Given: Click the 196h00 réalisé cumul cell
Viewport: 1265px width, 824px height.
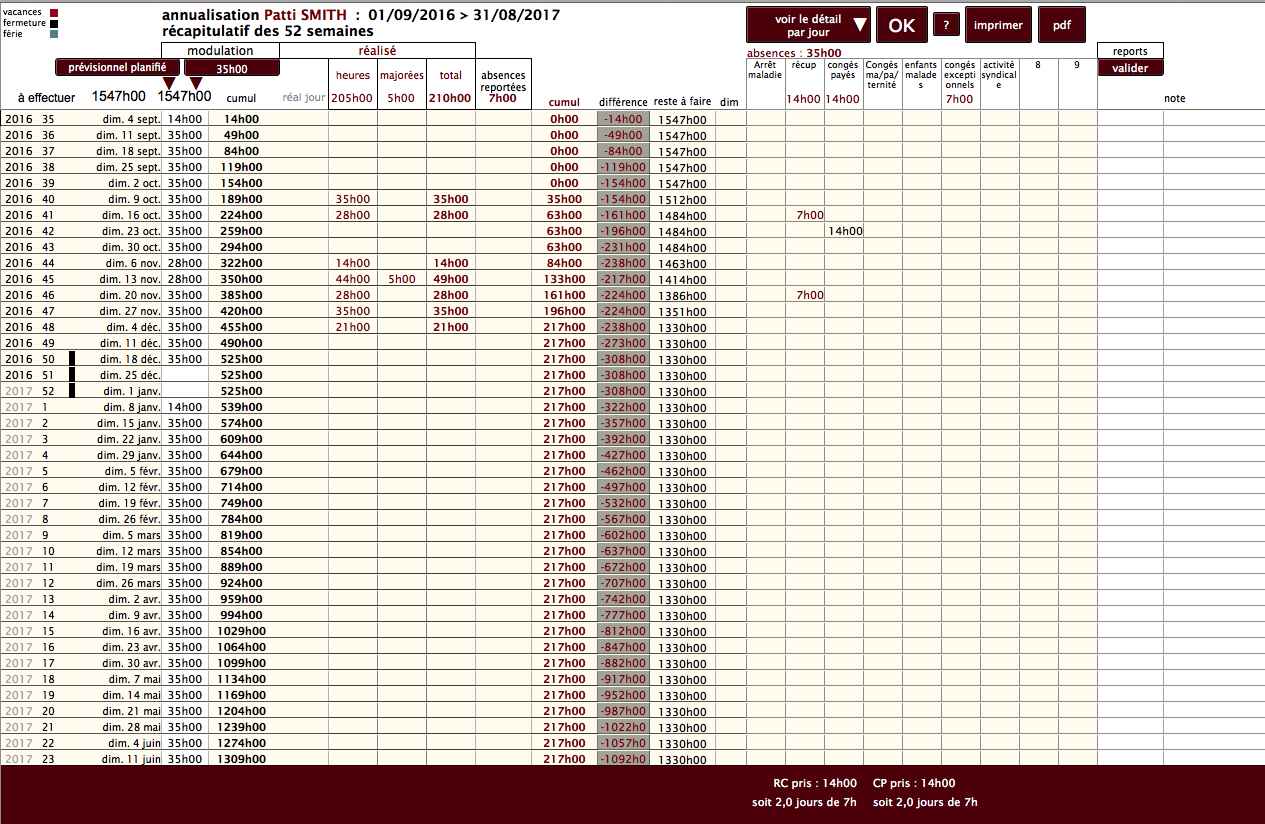Looking at the screenshot, I should tap(563, 311).
